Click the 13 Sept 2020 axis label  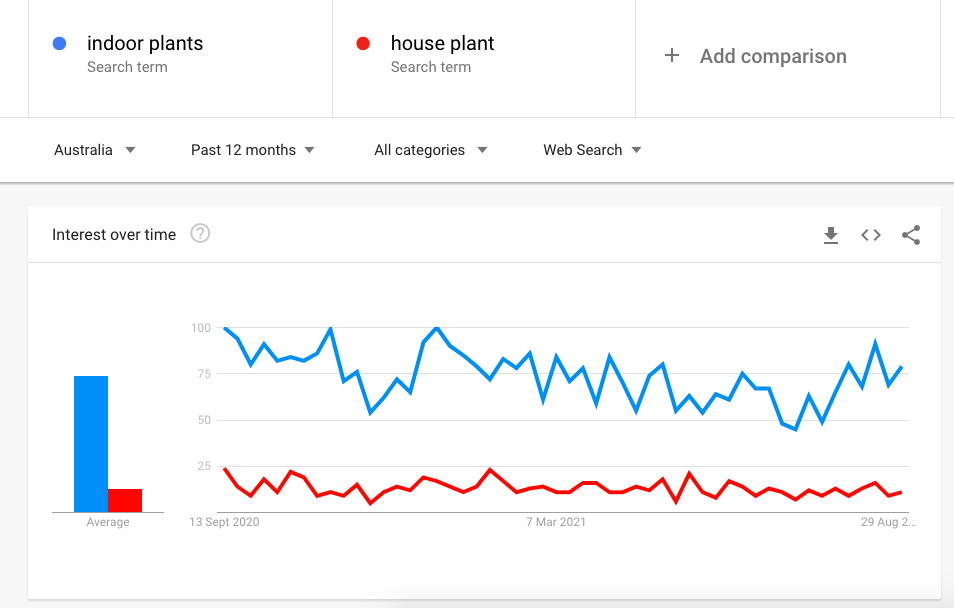(x=224, y=522)
